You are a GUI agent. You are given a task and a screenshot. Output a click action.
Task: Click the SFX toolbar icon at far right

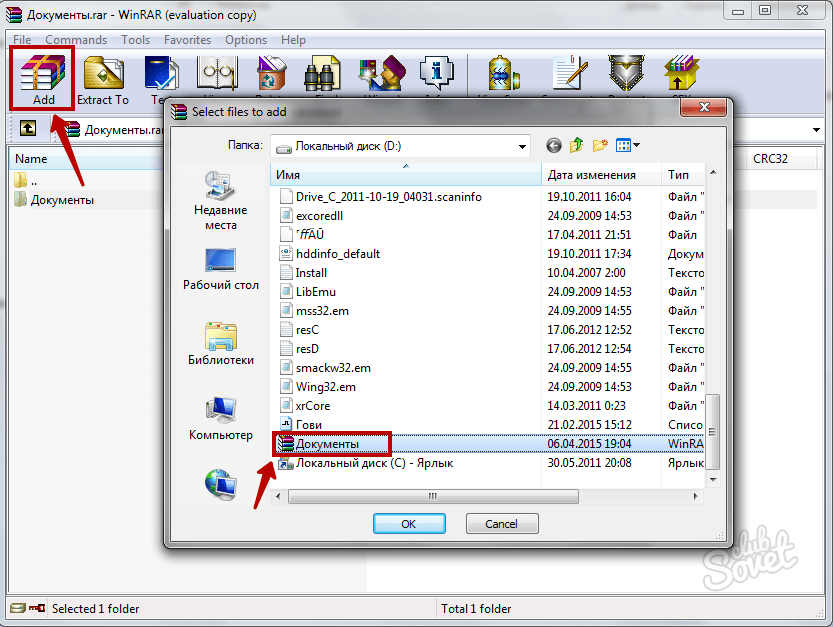[x=686, y=75]
